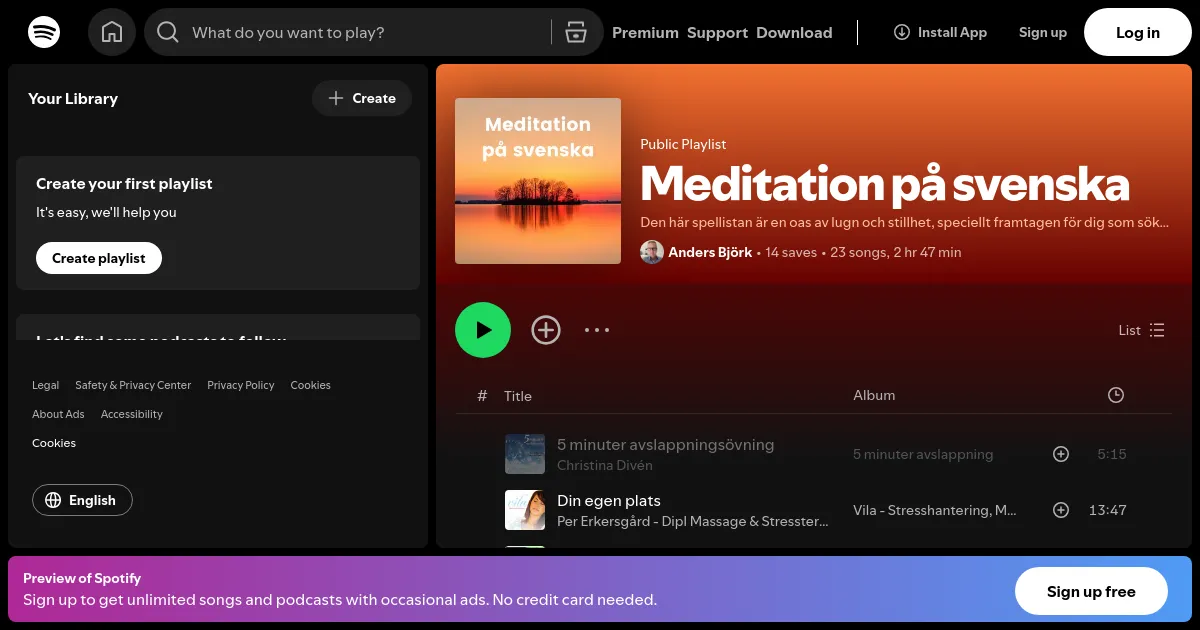Open the List view selector
The image size is (1200, 630).
coord(1141,330)
